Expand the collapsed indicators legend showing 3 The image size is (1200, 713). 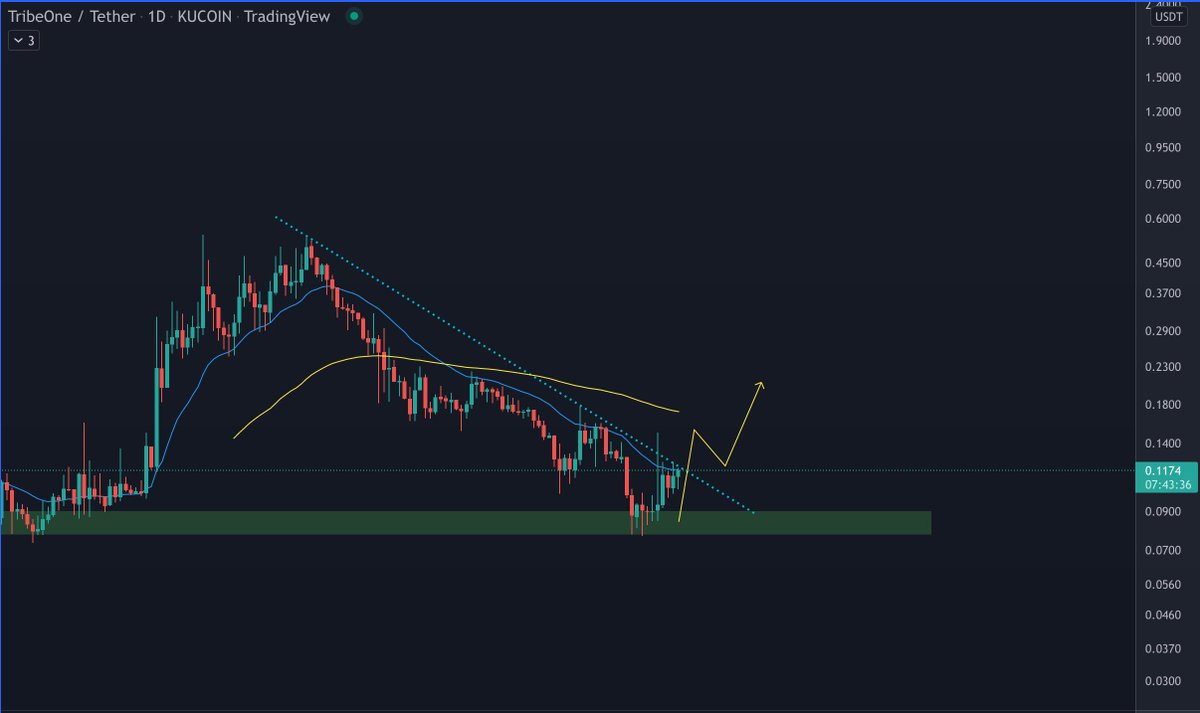tap(24, 40)
